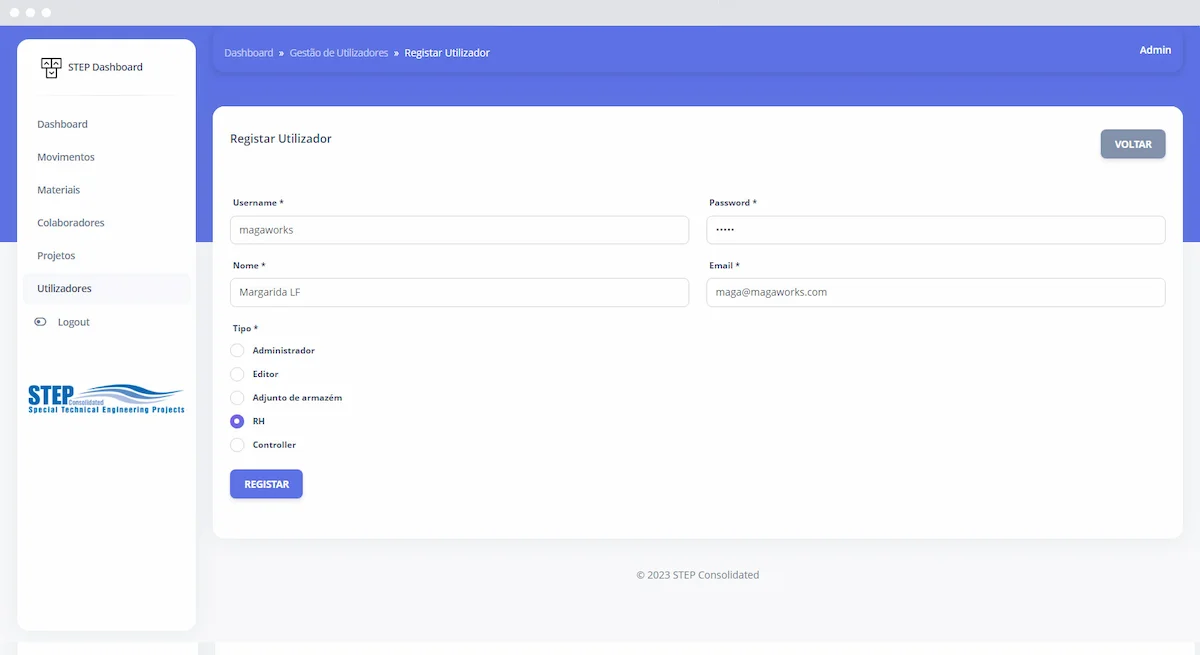Open the Materiais section
Image resolution: width=1200 pixels, height=655 pixels.
tap(58, 189)
